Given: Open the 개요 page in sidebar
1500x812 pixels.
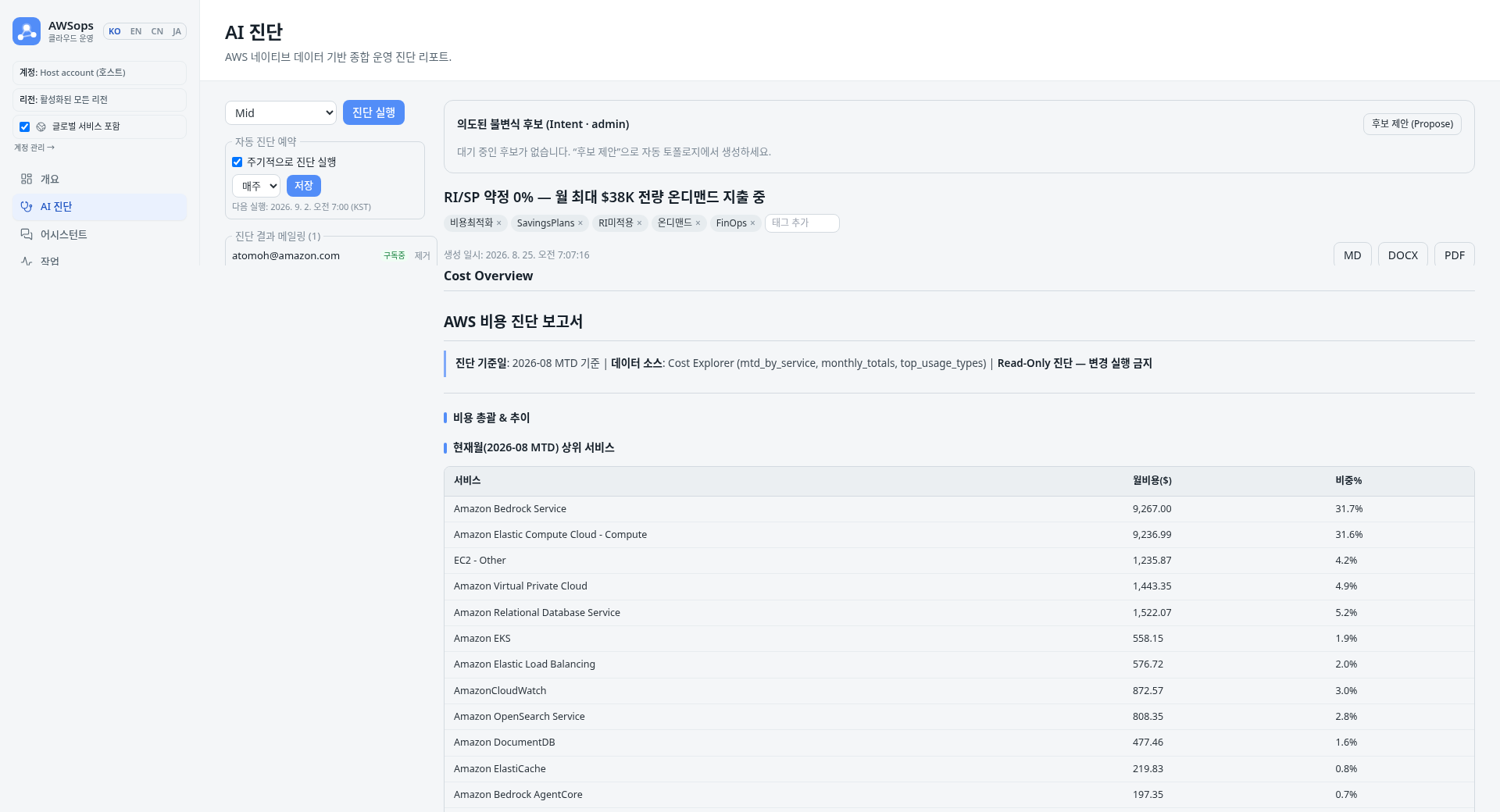Looking at the screenshot, I should coord(99,179).
